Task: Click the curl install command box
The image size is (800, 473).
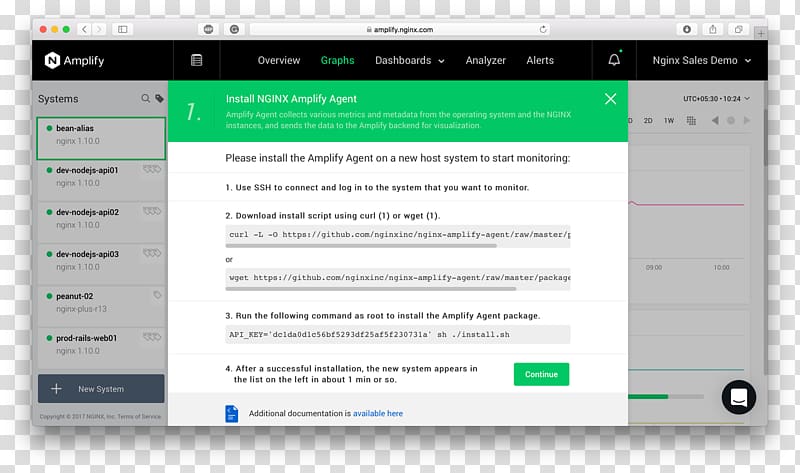Action: 397,234
